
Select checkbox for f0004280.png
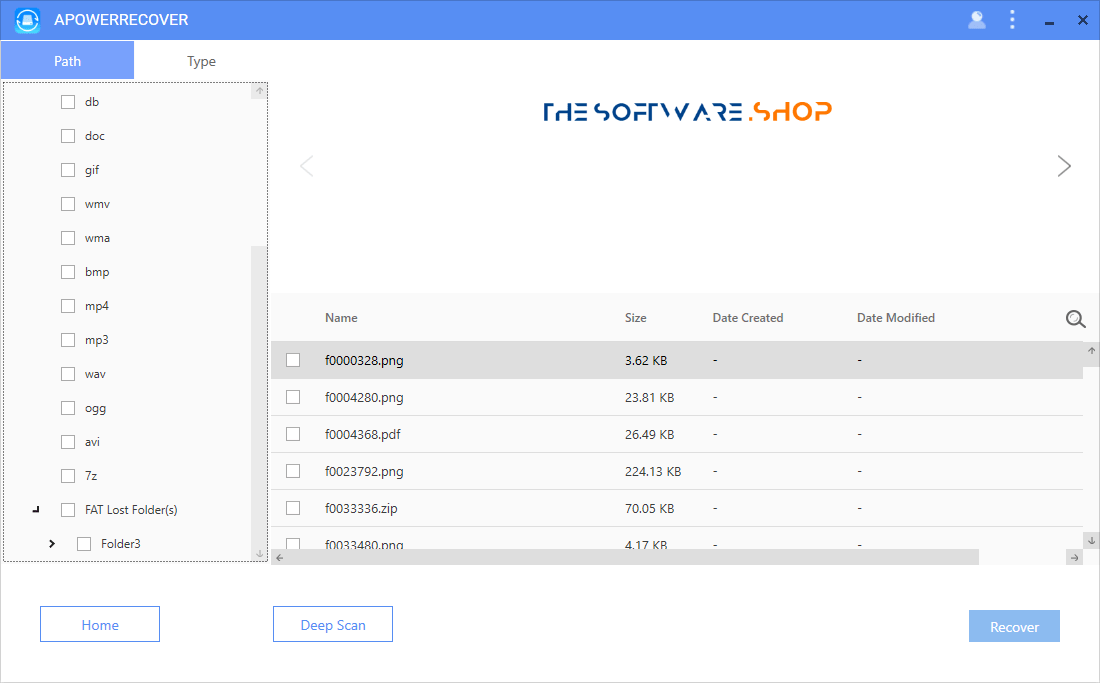point(293,397)
